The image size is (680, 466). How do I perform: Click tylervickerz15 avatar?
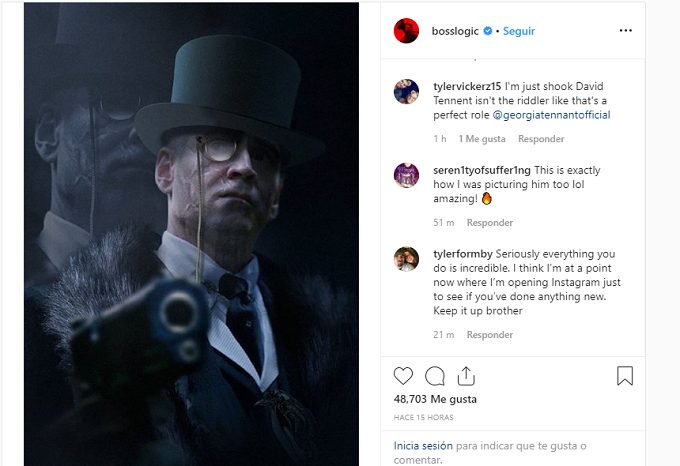coord(406,91)
